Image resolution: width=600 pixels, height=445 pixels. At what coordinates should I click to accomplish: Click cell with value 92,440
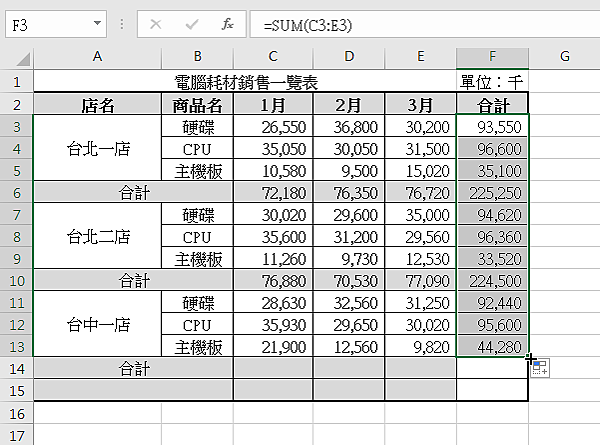point(492,302)
